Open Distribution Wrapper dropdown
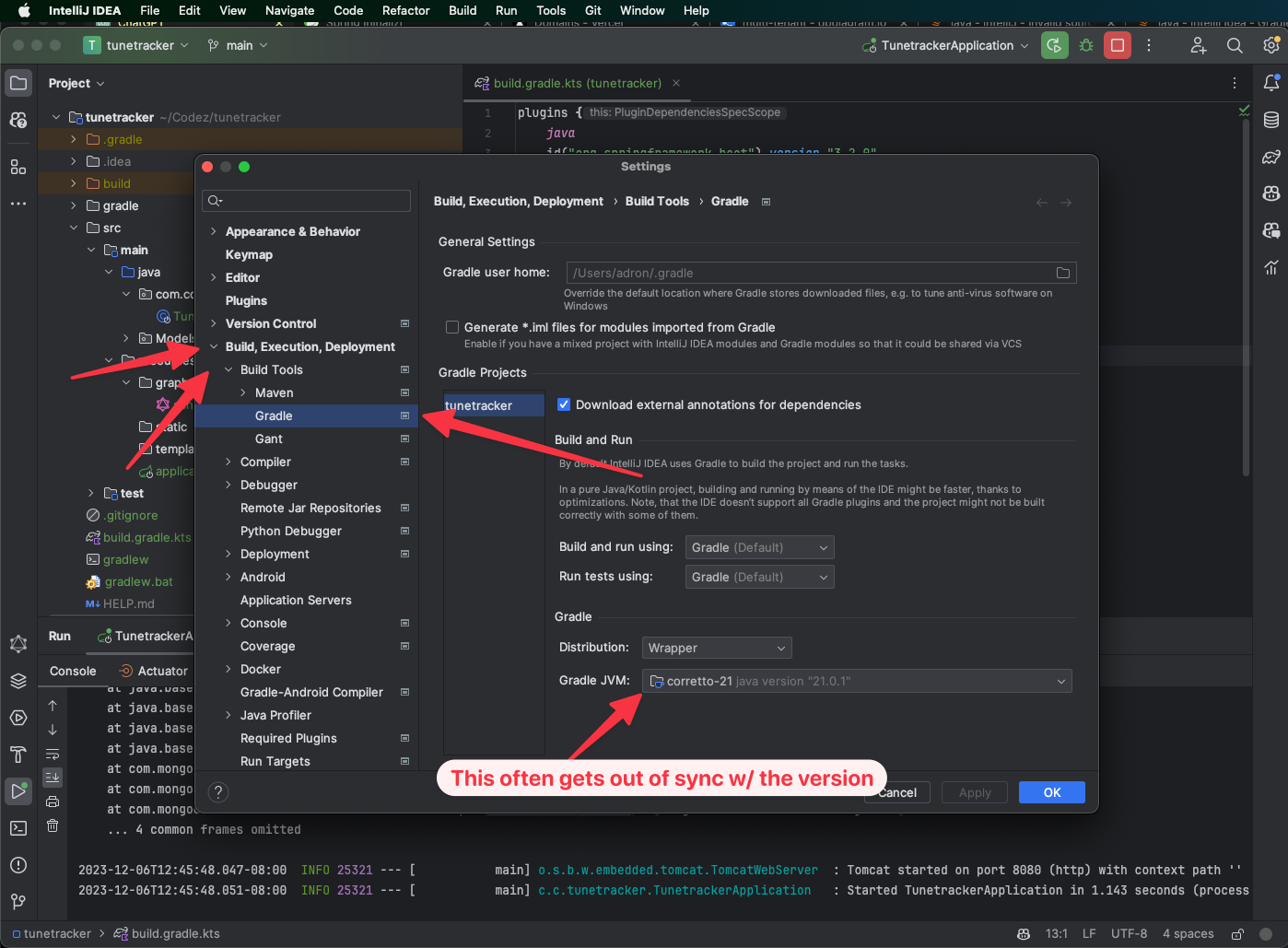The width and height of the screenshot is (1288, 948). 717,648
